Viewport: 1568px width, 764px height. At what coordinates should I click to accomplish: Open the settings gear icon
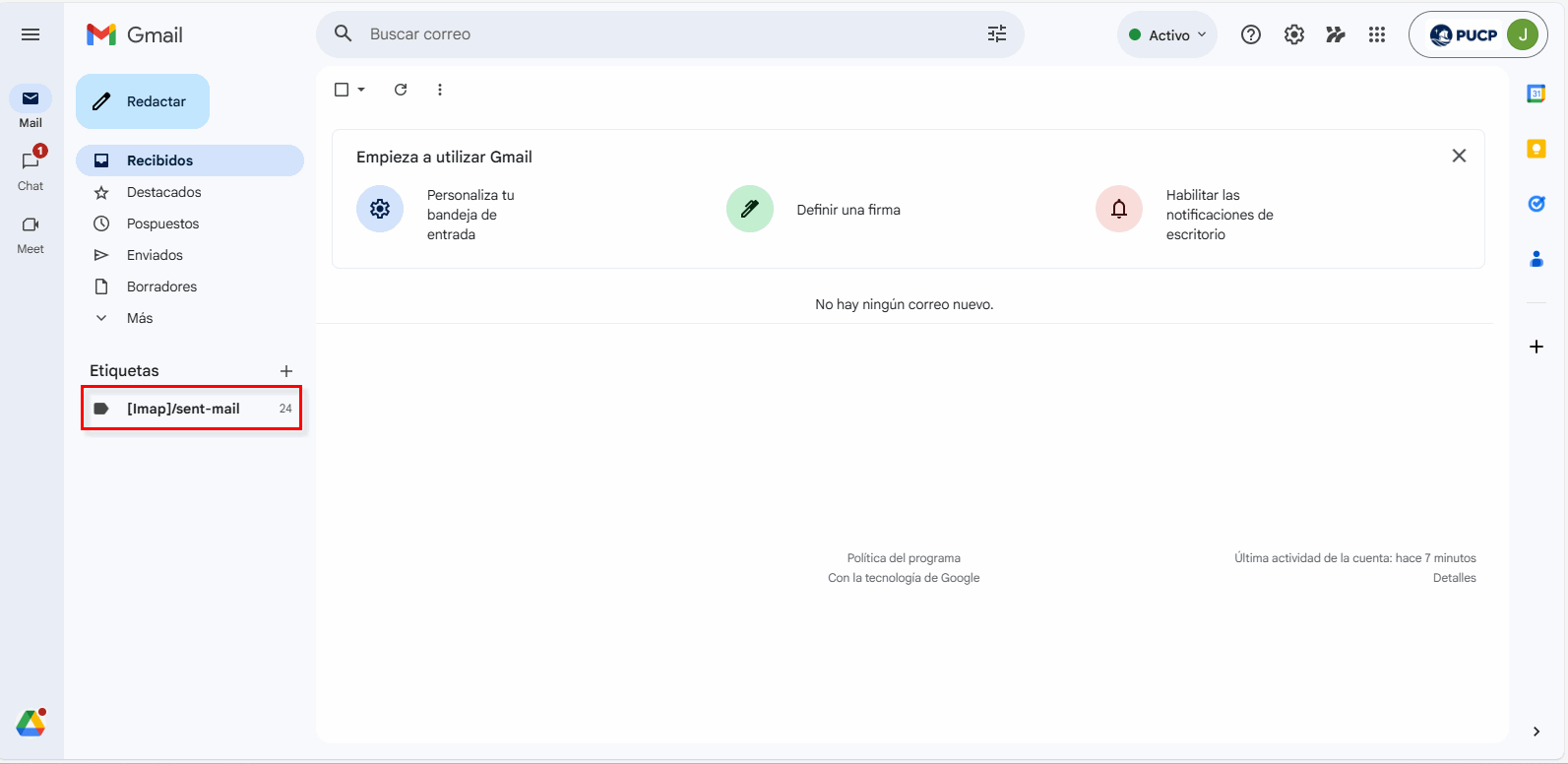1294,34
